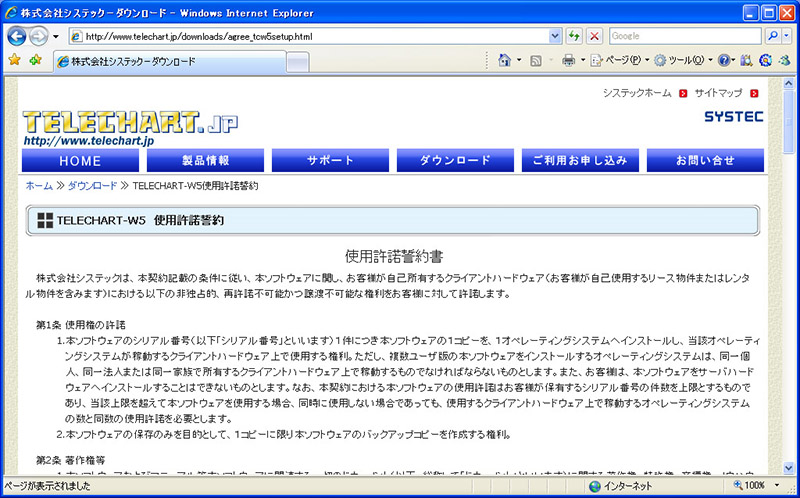The height and width of the screenshot is (498, 800).
Task: Click the SYSTEC logo
Action: pyautogui.click(x=734, y=117)
